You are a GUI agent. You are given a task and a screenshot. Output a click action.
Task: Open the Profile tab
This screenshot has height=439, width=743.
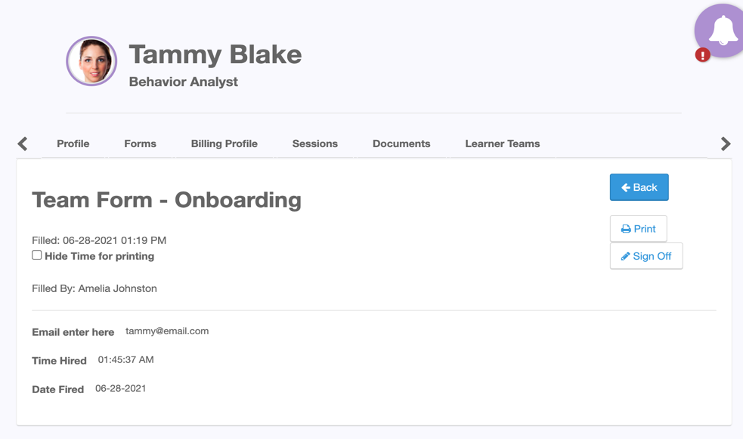pyautogui.click(x=73, y=144)
